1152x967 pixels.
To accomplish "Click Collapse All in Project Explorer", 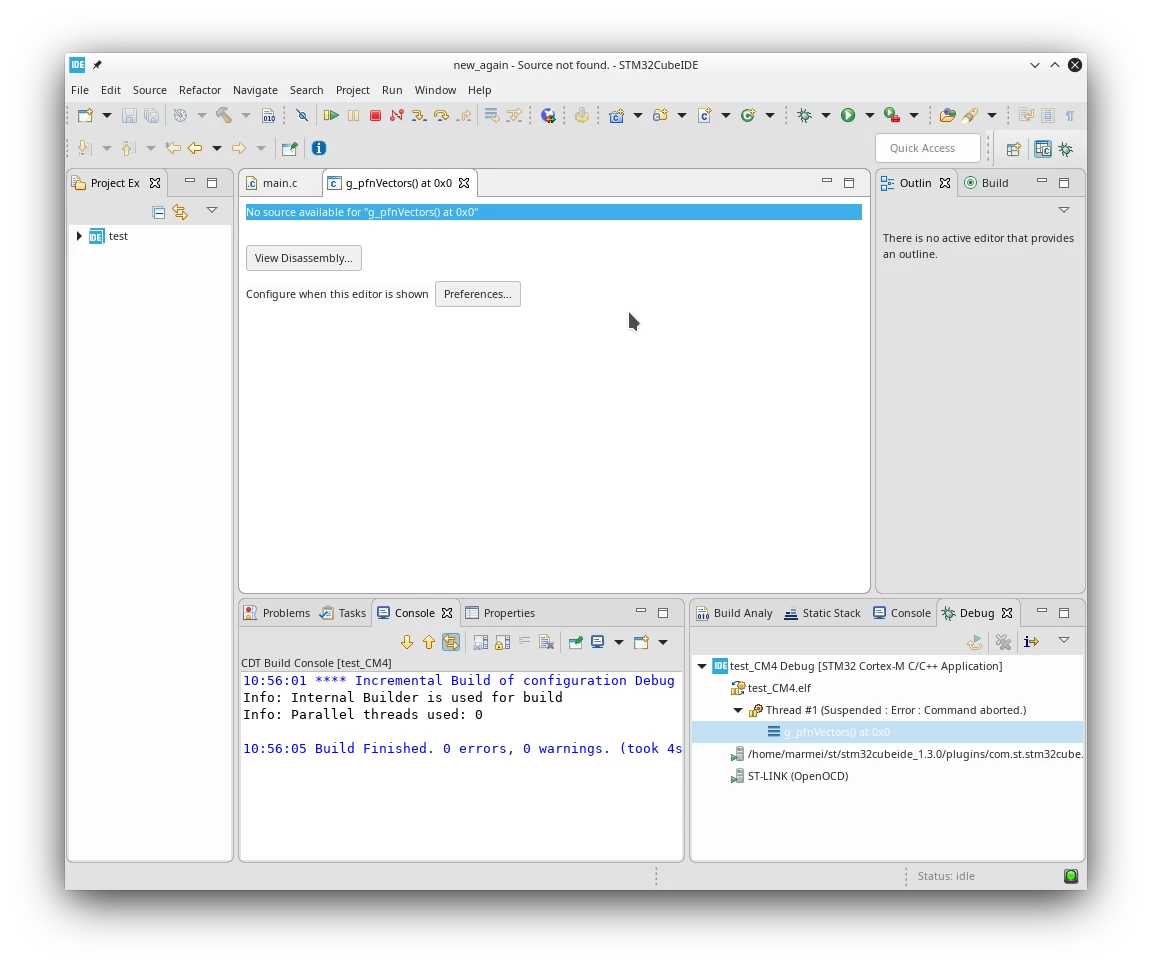I will [158, 212].
